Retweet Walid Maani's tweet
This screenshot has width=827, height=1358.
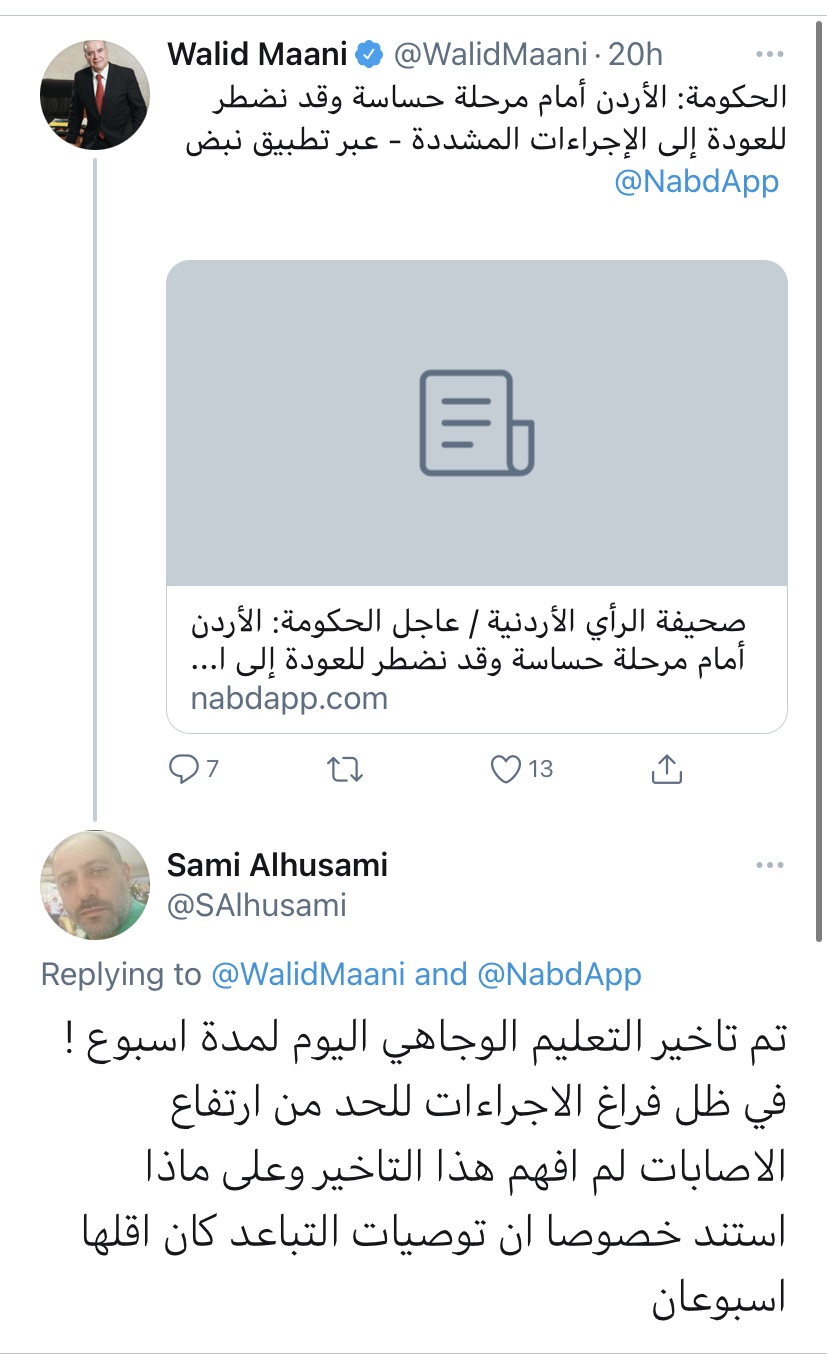(346, 769)
